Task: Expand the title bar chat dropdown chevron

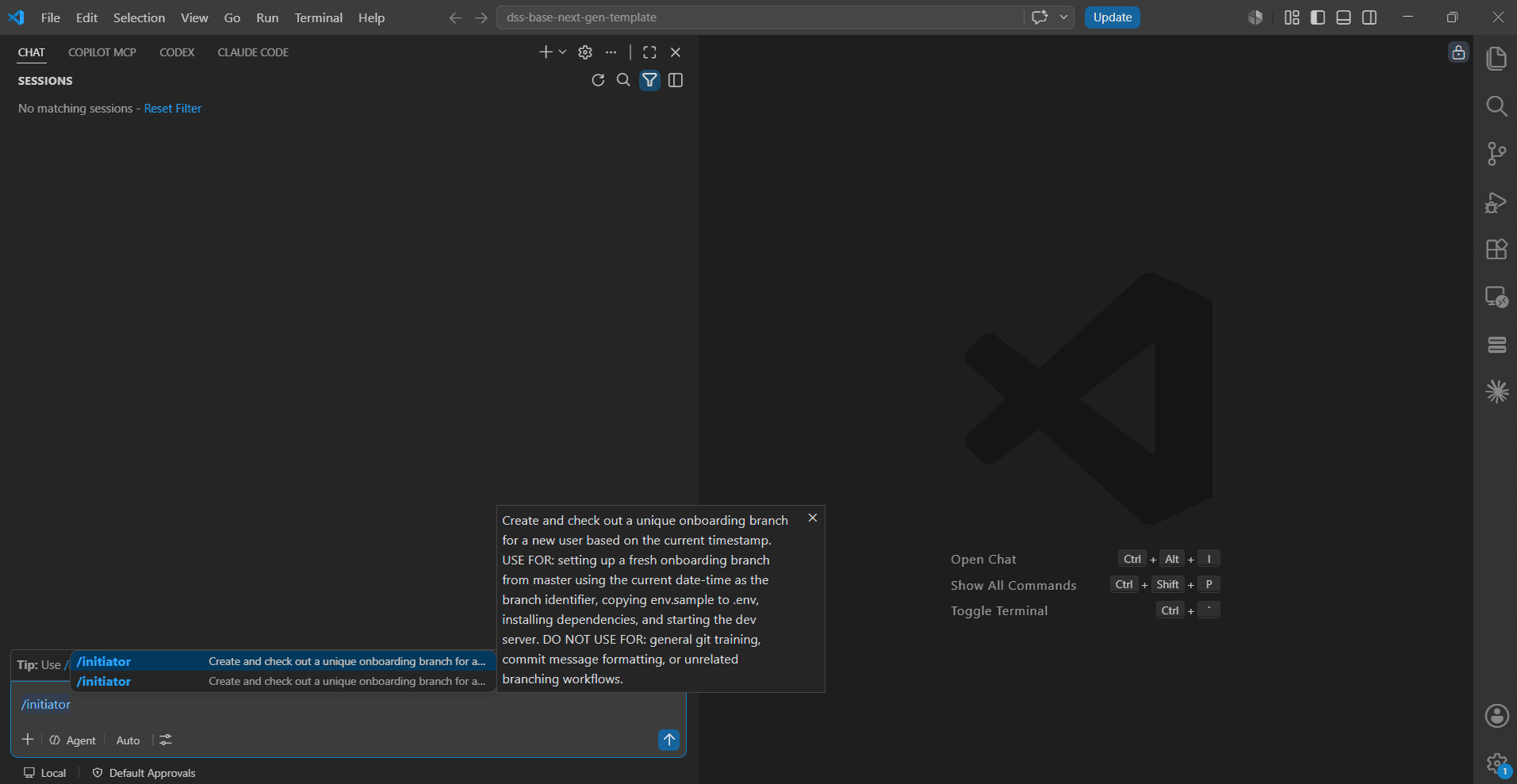Action: coord(1063,17)
